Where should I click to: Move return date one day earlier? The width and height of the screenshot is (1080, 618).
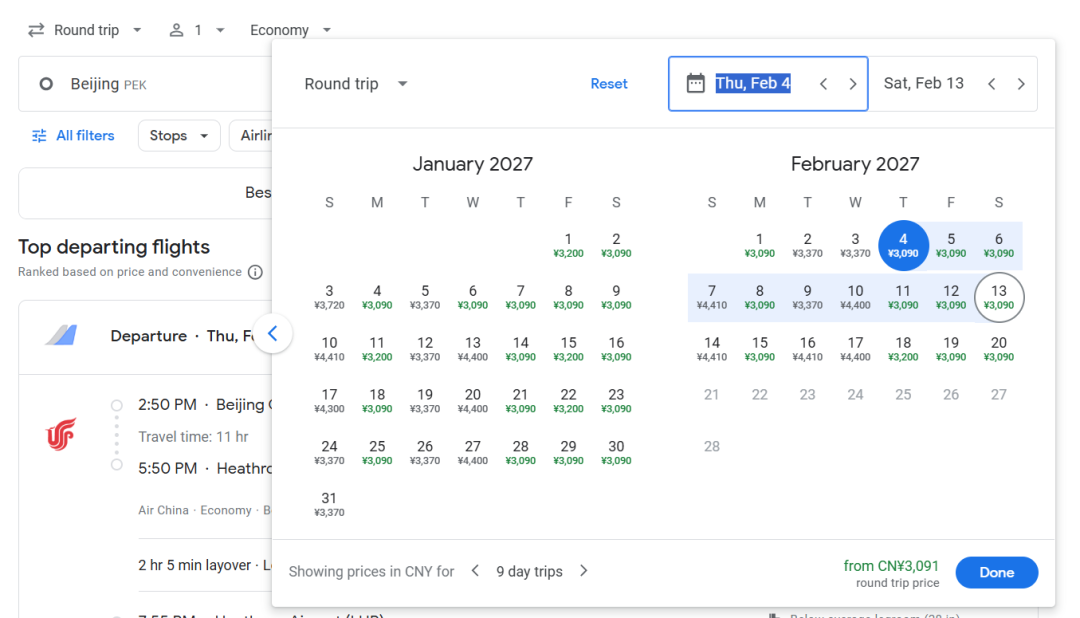point(991,84)
